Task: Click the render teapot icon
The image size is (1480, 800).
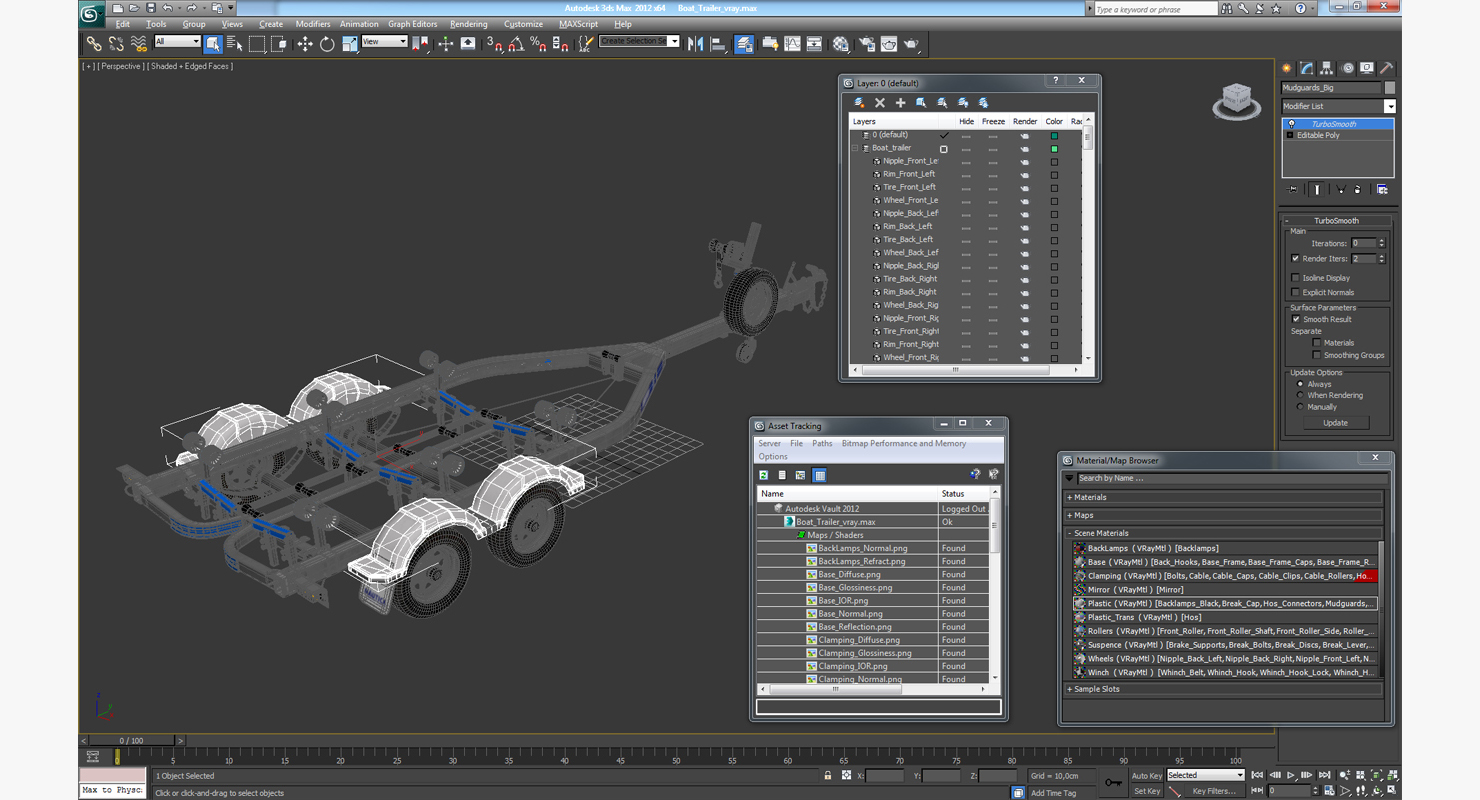Action: 911,44
